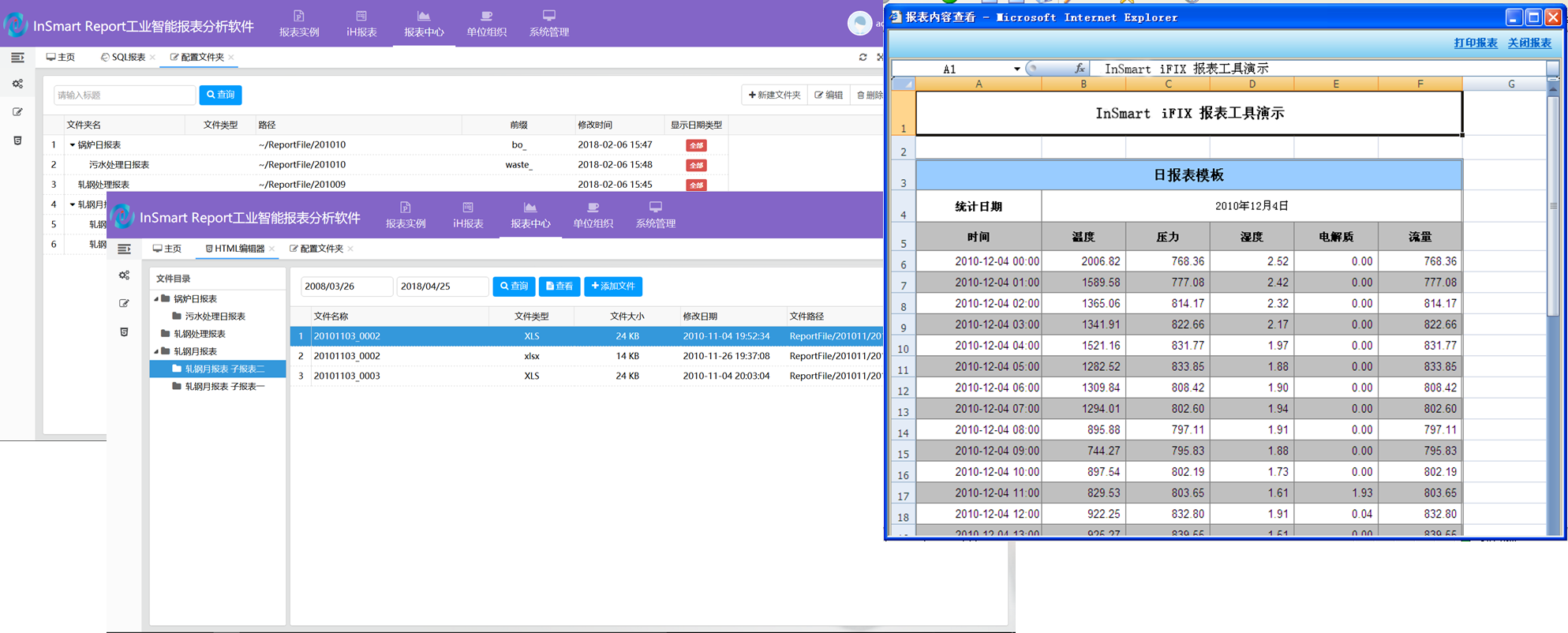Image resolution: width=1568 pixels, height=633 pixels.
Task: Open 报表中心 in the back window's top navigation
Action: point(424,24)
